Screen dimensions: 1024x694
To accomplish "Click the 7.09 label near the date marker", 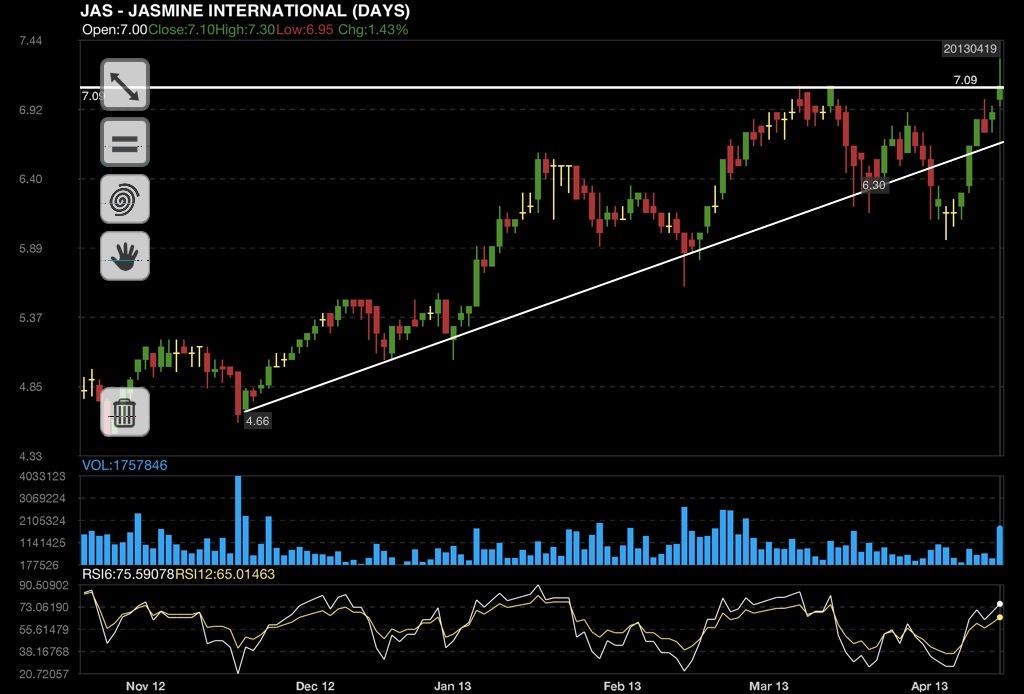I will [965, 80].
